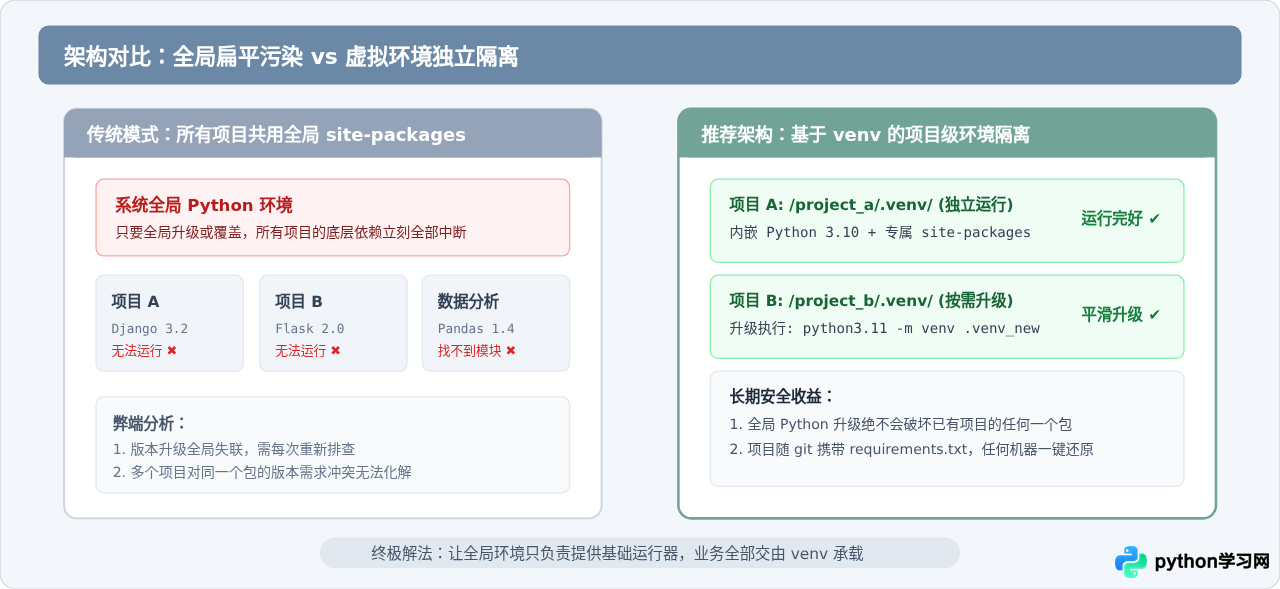Click the heading 系统全局 Python 环境

(204, 205)
